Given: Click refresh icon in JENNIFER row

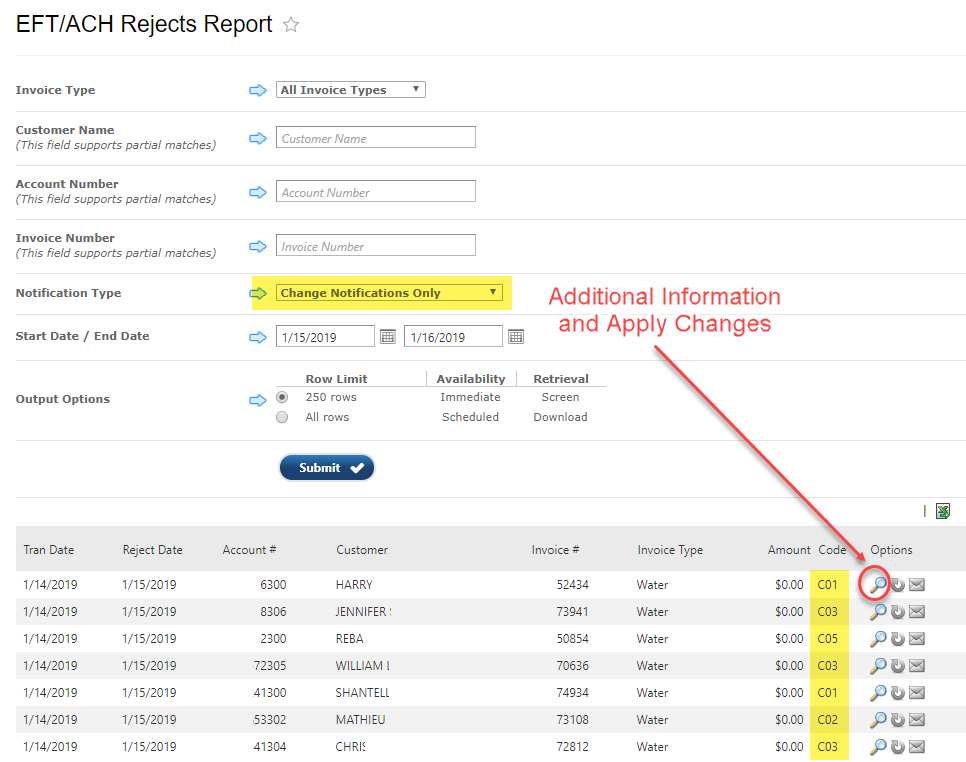Looking at the screenshot, I should click(898, 612).
